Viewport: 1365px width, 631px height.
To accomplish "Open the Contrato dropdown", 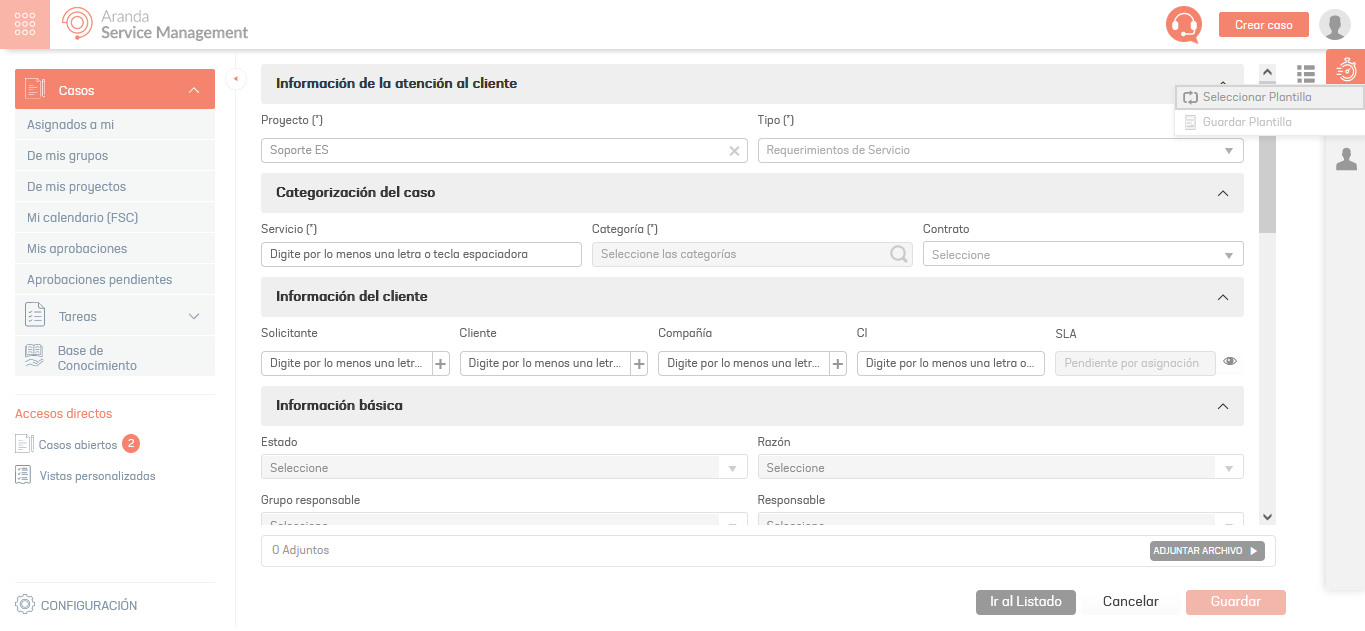I will pos(1083,254).
